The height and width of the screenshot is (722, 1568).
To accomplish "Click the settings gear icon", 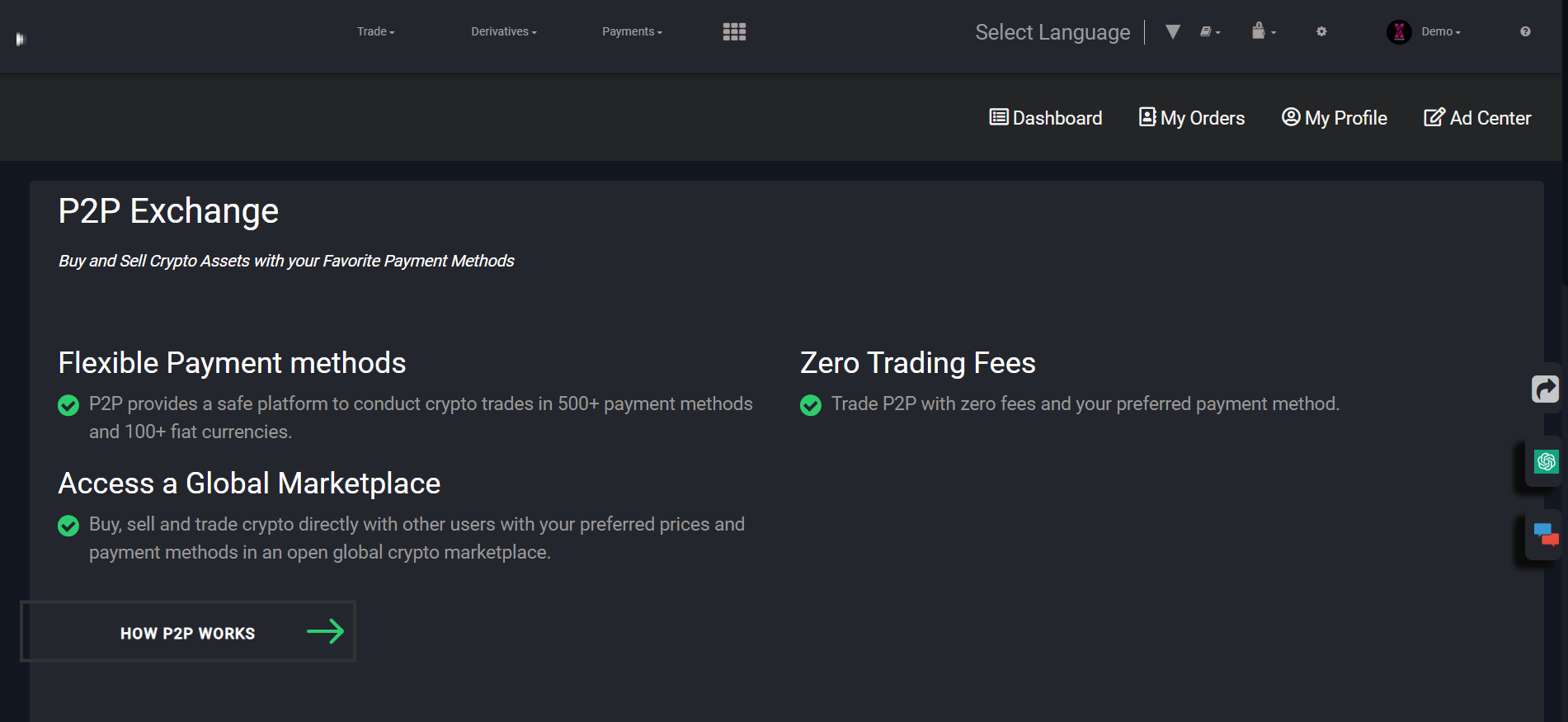I will [1321, 31].
